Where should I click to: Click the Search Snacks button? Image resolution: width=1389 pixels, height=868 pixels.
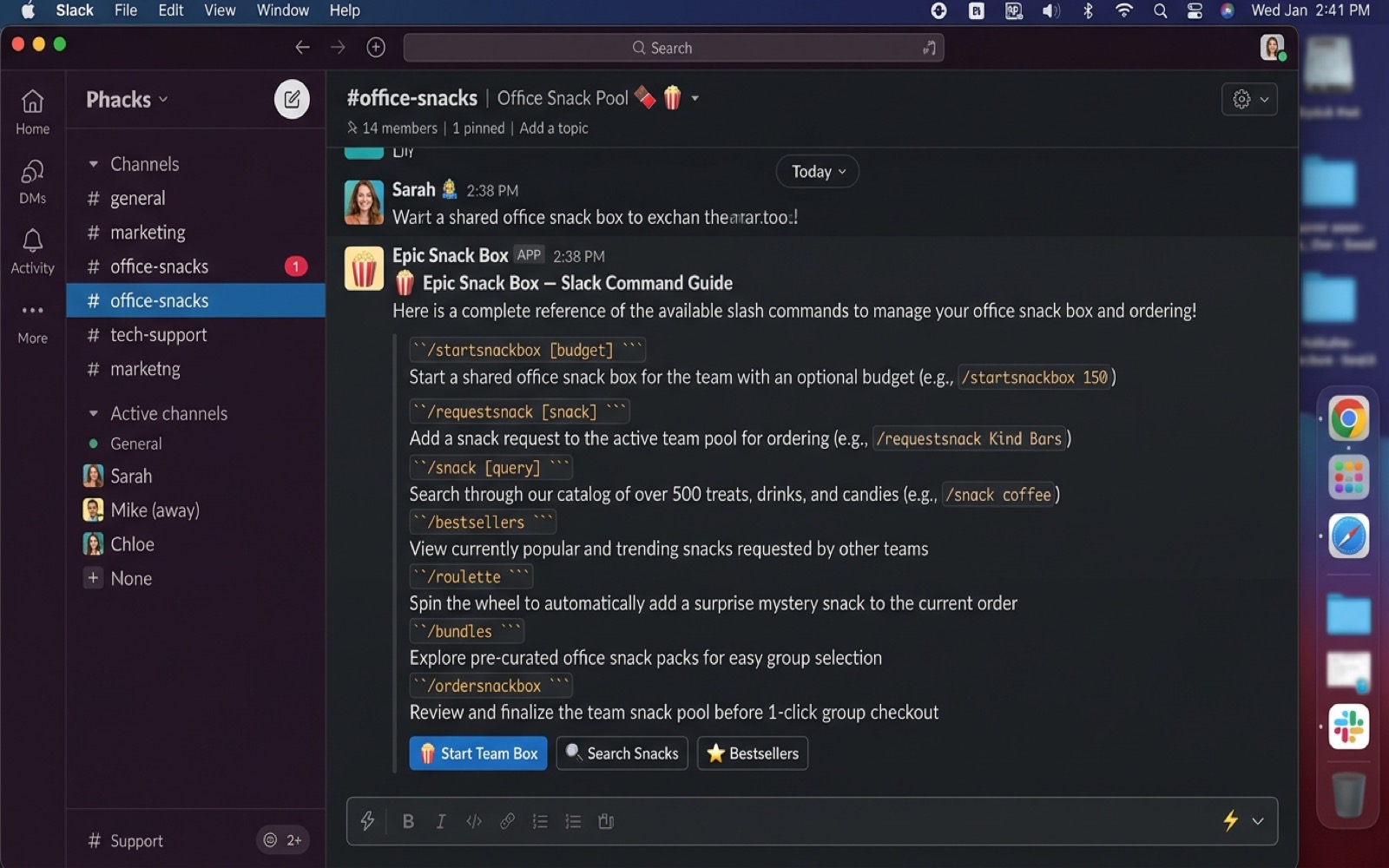622,753
